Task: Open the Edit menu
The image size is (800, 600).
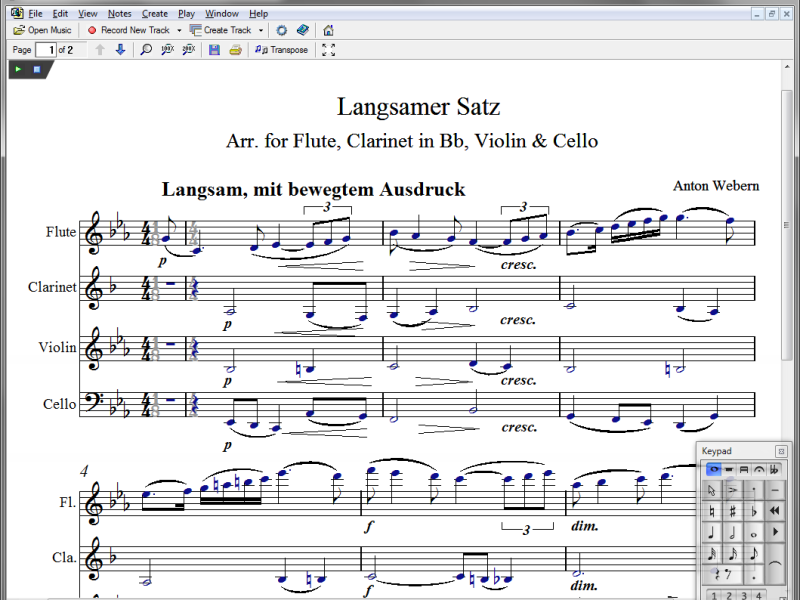Action: click(x=60, y=14)
